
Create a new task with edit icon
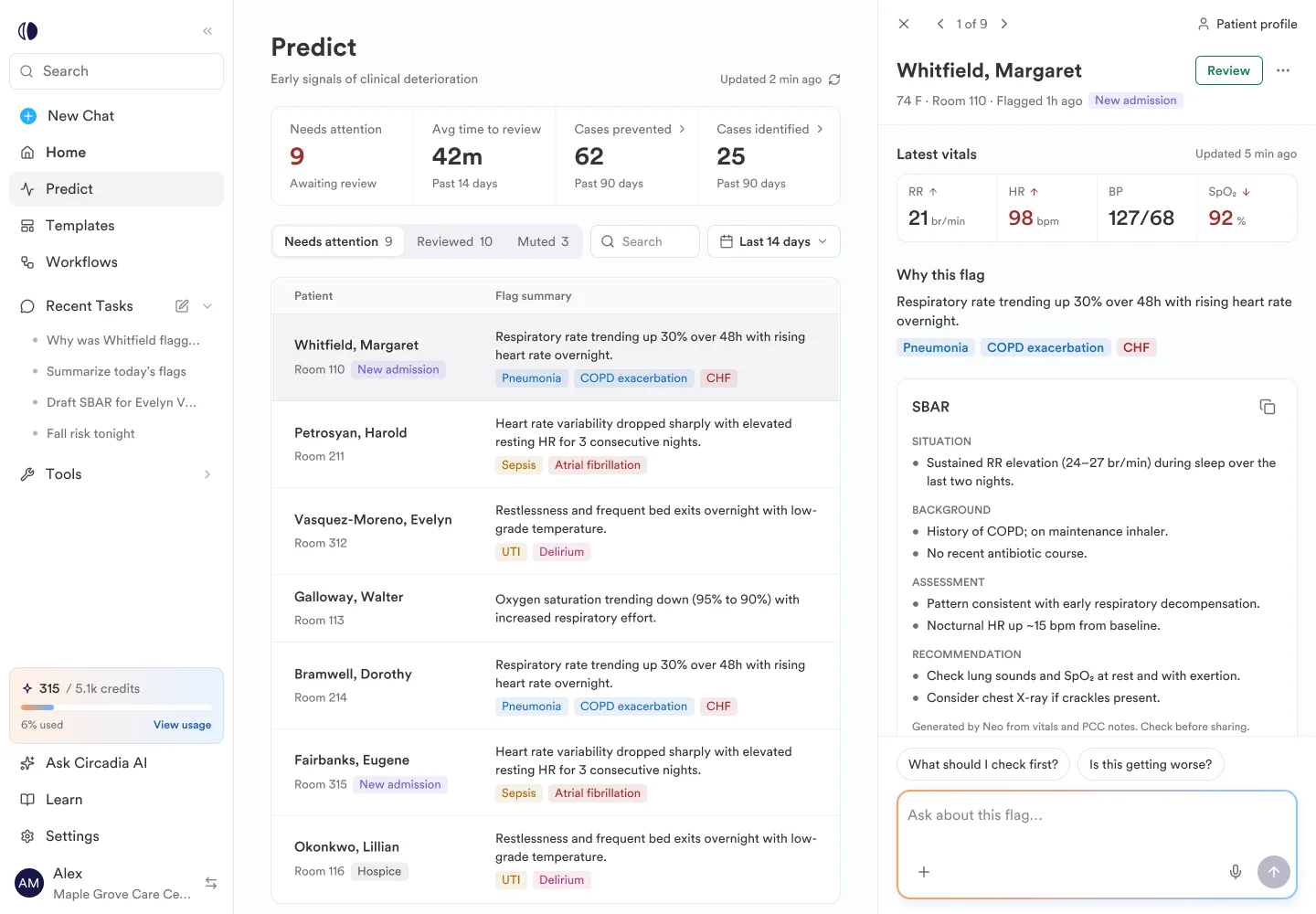pyautogui.click(x=182, y=306)
